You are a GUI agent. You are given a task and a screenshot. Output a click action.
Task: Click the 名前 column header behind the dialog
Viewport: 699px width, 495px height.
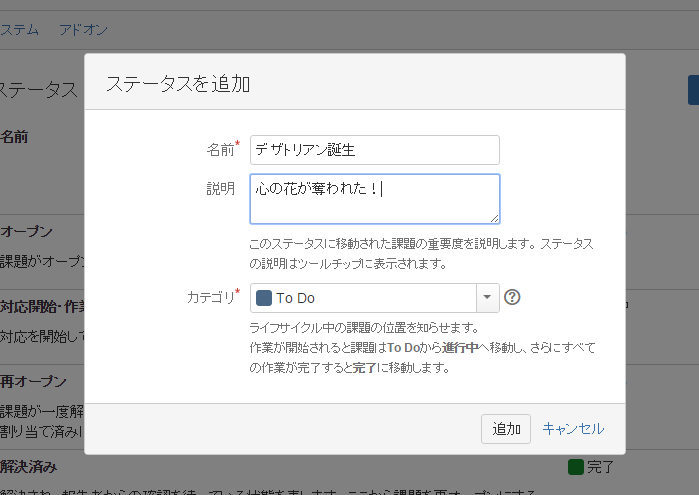14,136
